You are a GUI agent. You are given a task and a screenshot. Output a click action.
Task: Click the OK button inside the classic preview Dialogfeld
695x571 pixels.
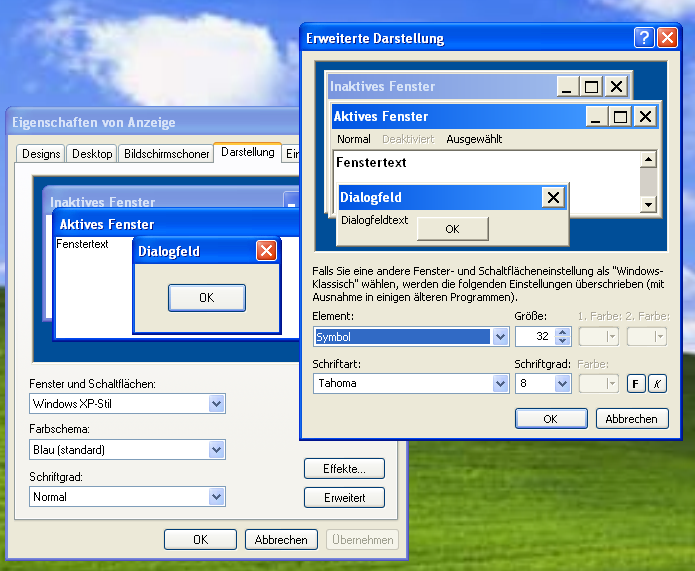click(453, 229)
